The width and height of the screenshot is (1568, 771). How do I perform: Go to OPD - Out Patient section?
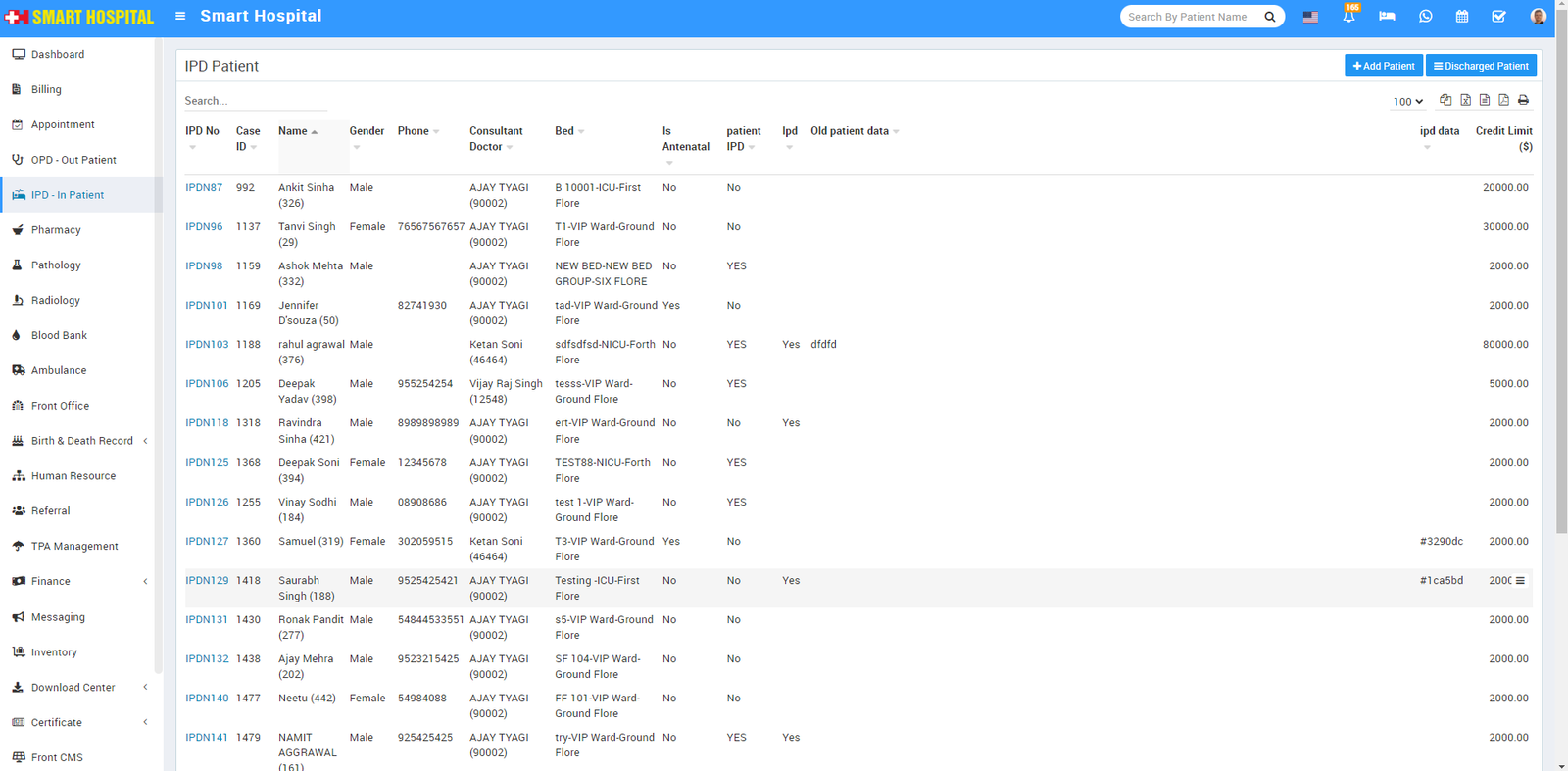73,160
